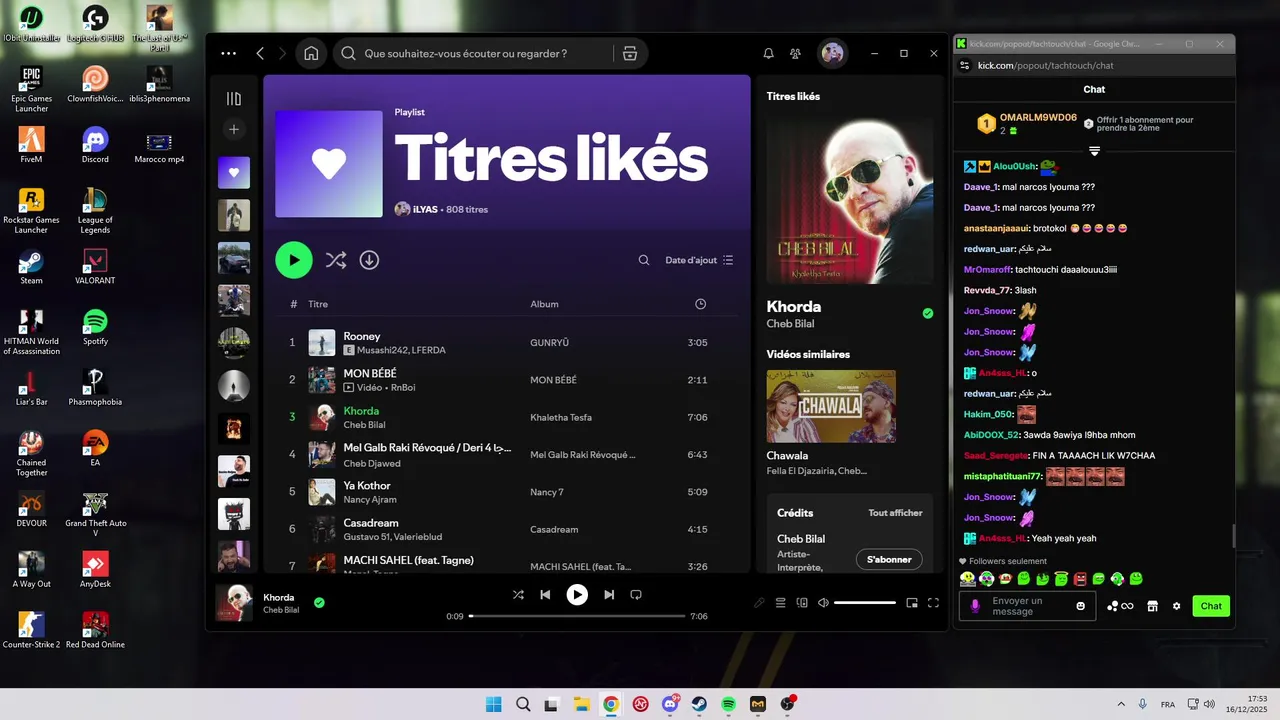The width and height of the screenshot is (1280, 720).
Task: Create a playlist with the plus icon
Action: pos(234,129)
